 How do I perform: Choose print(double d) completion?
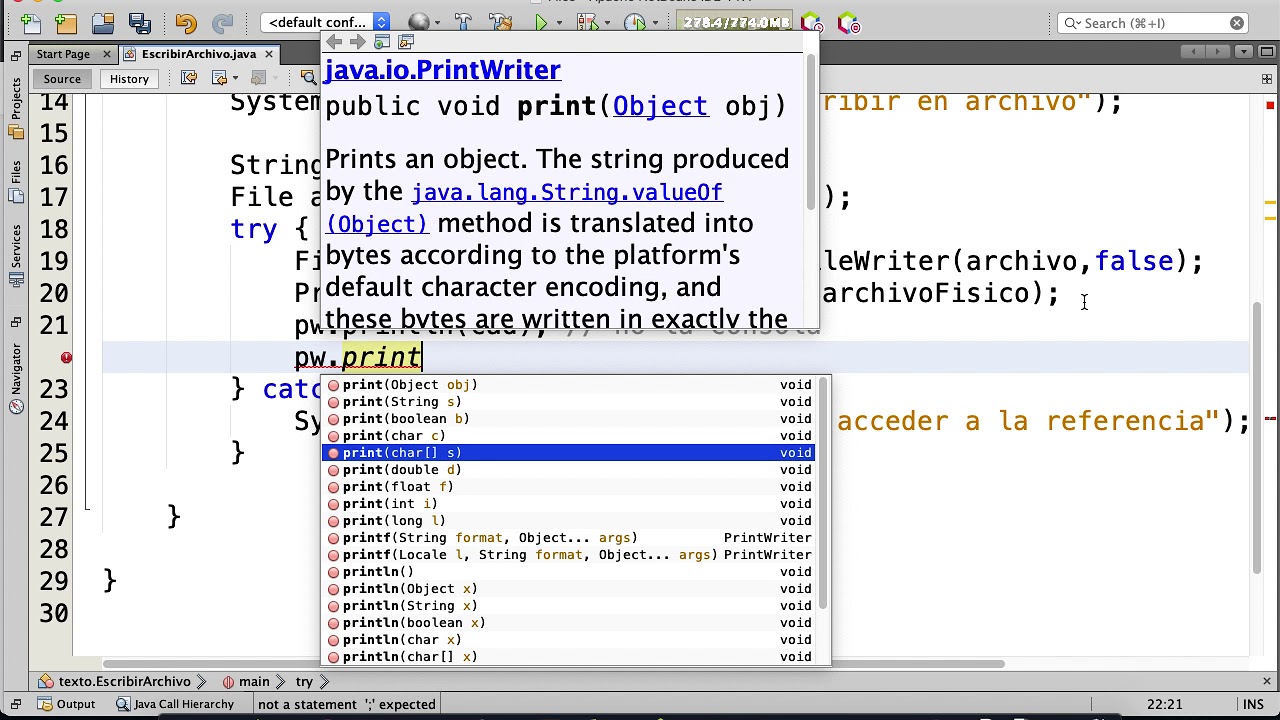568,470
